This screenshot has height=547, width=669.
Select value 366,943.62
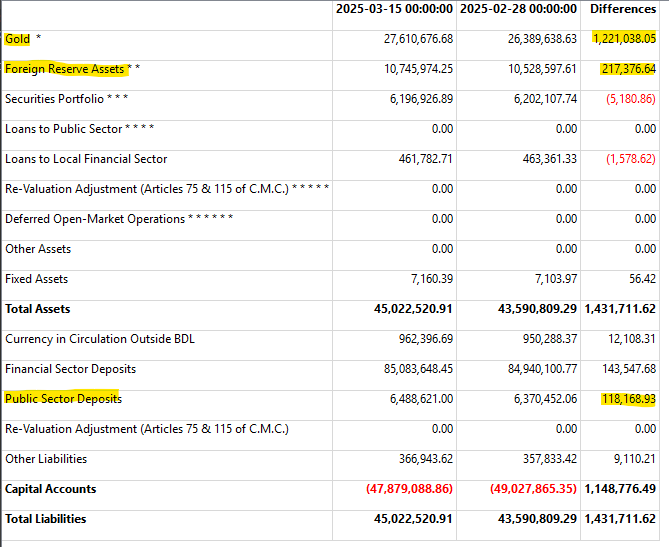[x=426, y=459]
